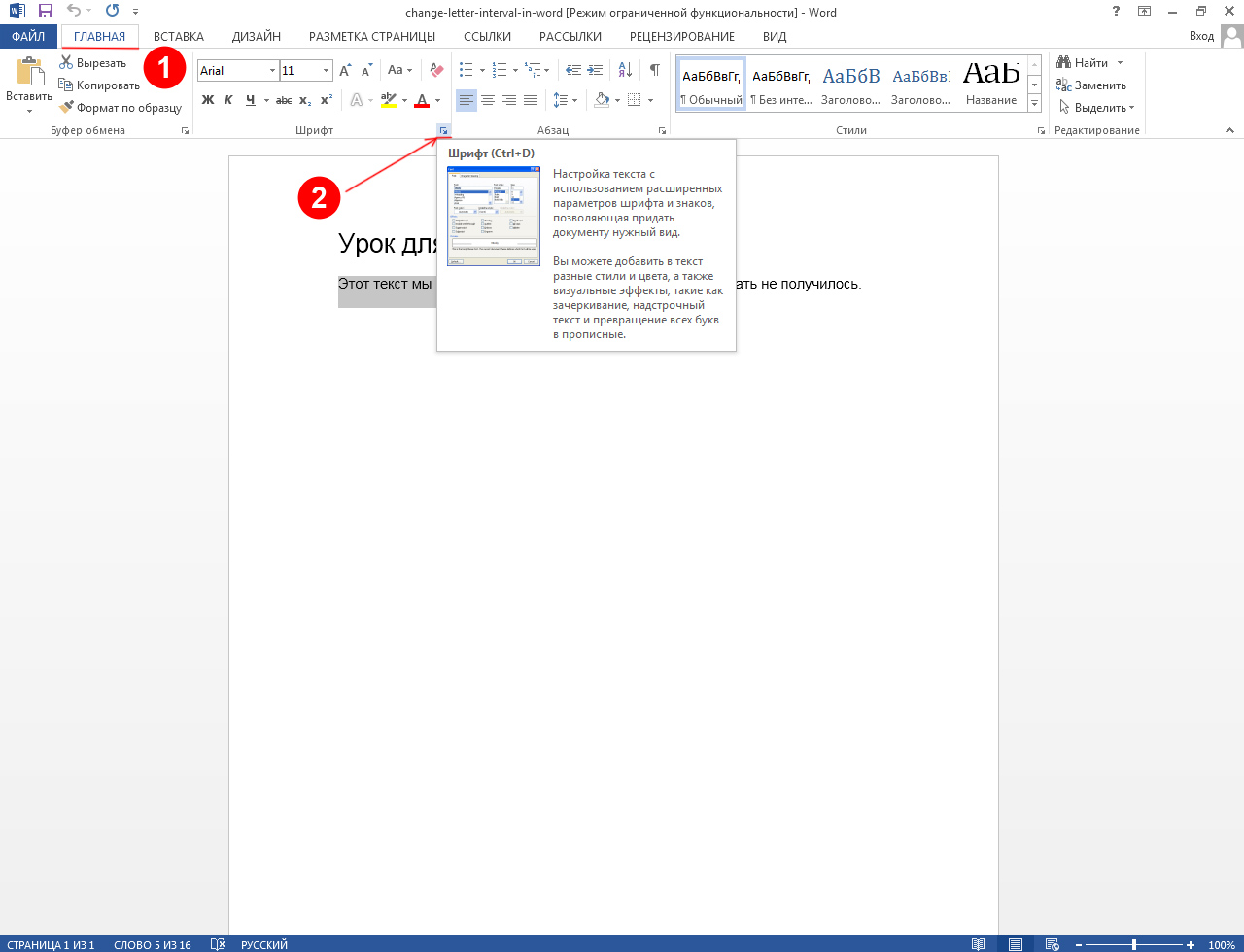Image resolution: width=1244 pixels, height=952 pixels.
Task: Cut selection with Вырезать scissors
Action: point(93,63)
